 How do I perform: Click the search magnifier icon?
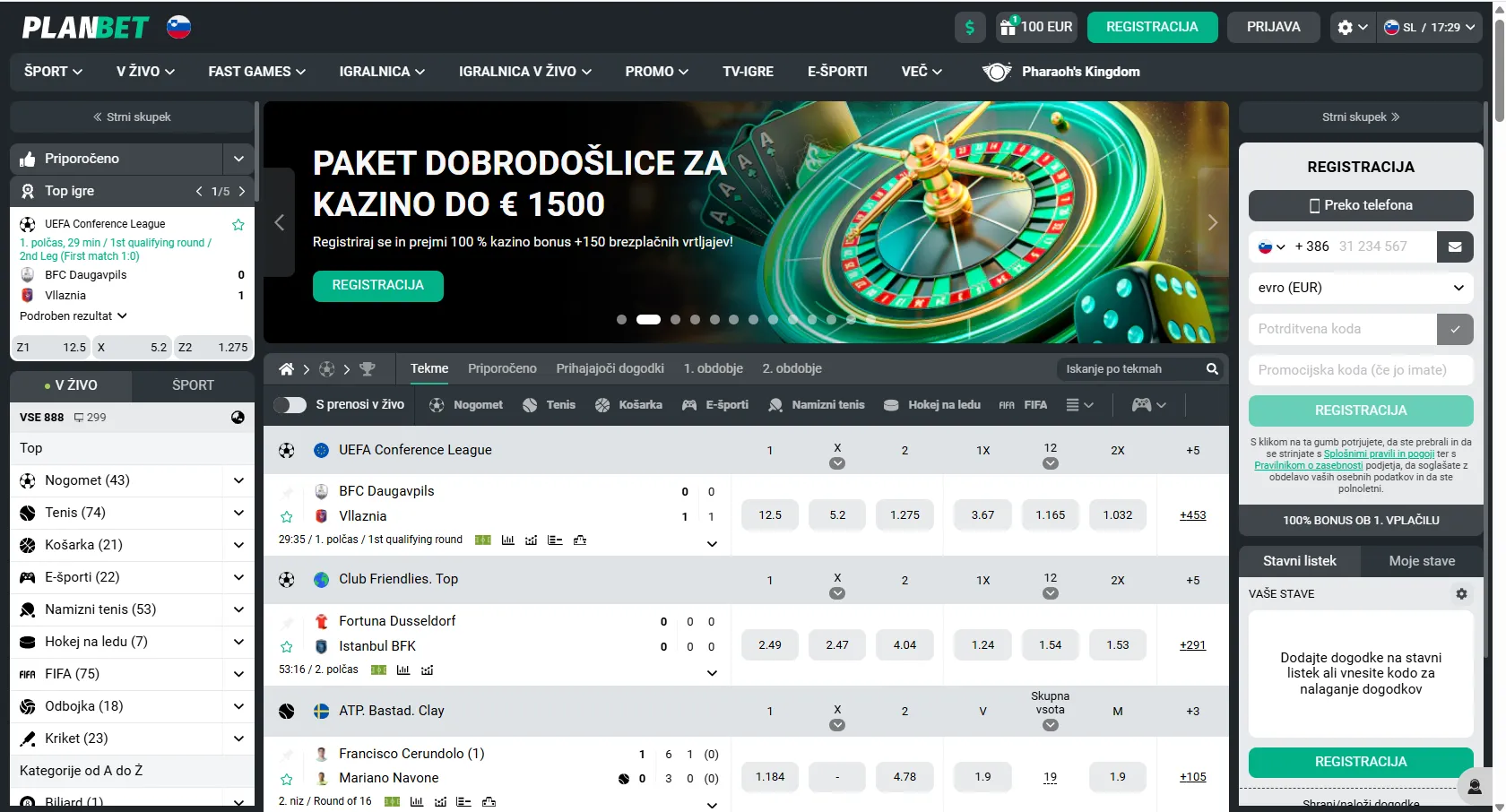(x=1212, y=369)
